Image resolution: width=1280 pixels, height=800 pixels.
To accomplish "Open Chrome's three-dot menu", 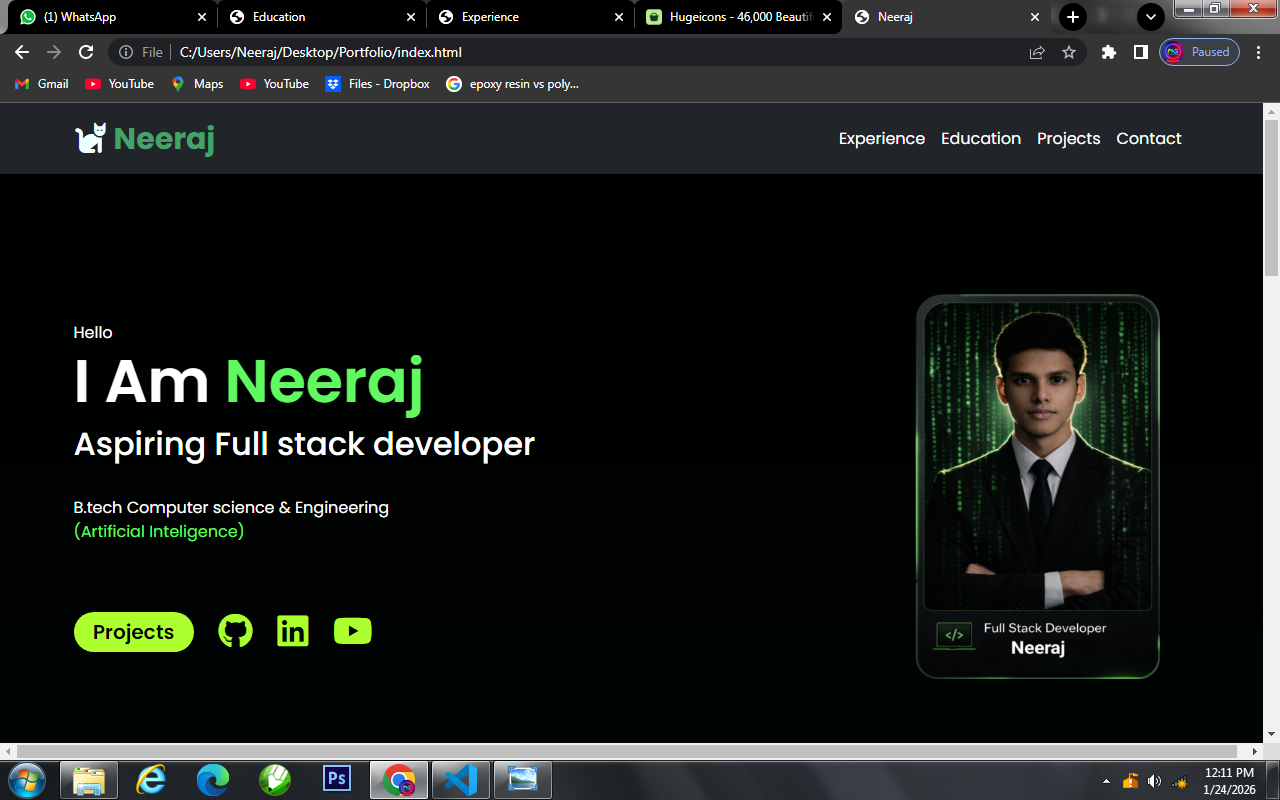I will click(1258, 52).
